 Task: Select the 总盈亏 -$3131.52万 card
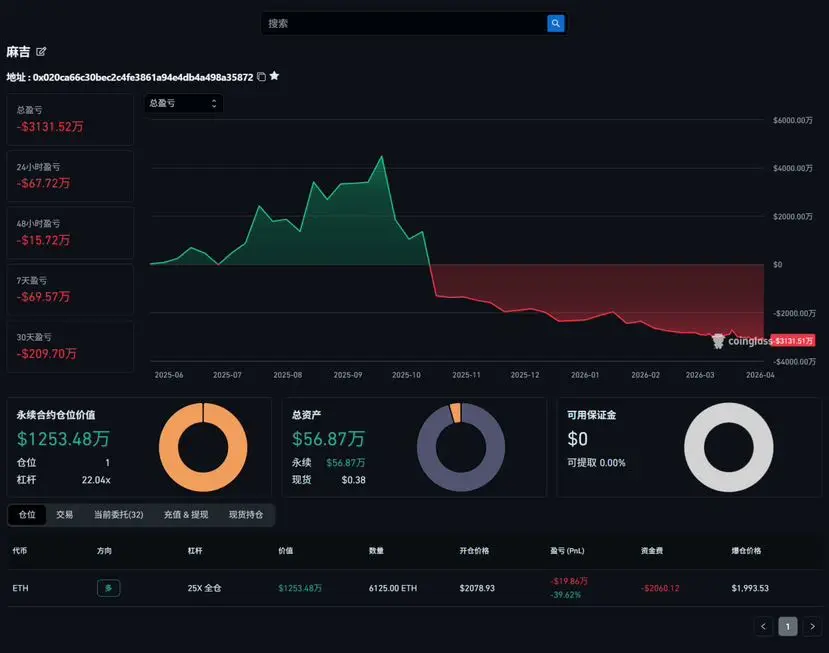pyautogui.click(x=70, y=119)
